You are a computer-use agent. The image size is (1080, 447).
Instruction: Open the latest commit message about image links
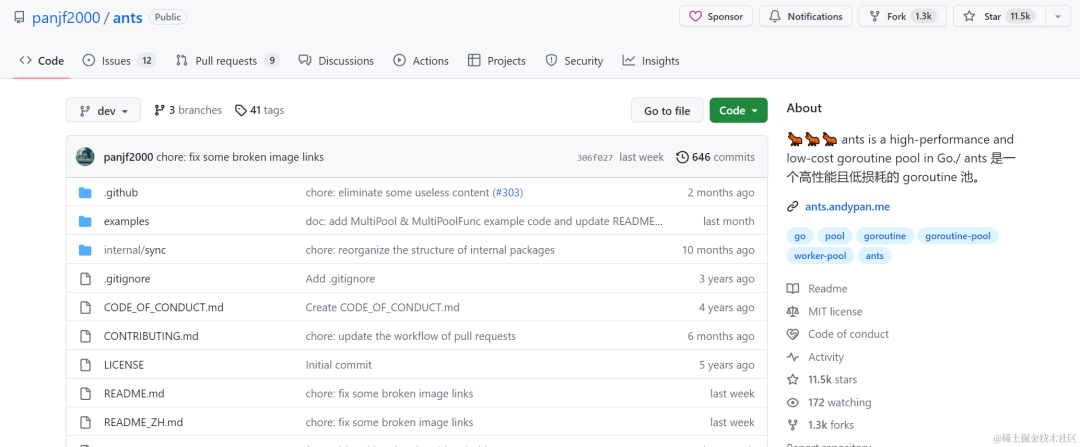(x=240, y=157)
